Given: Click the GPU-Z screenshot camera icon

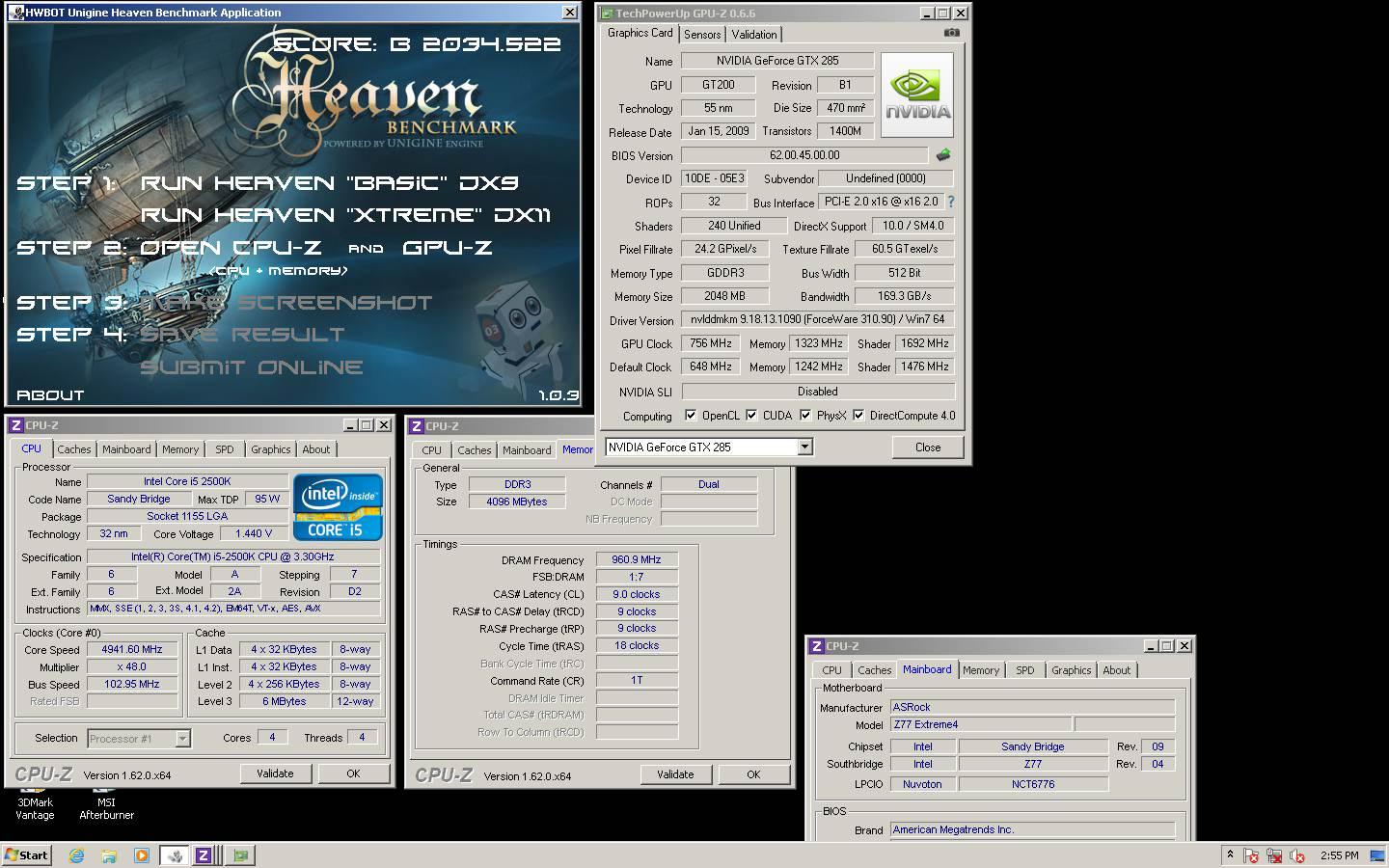Looking at the screenshot, I should coord(951,33).
